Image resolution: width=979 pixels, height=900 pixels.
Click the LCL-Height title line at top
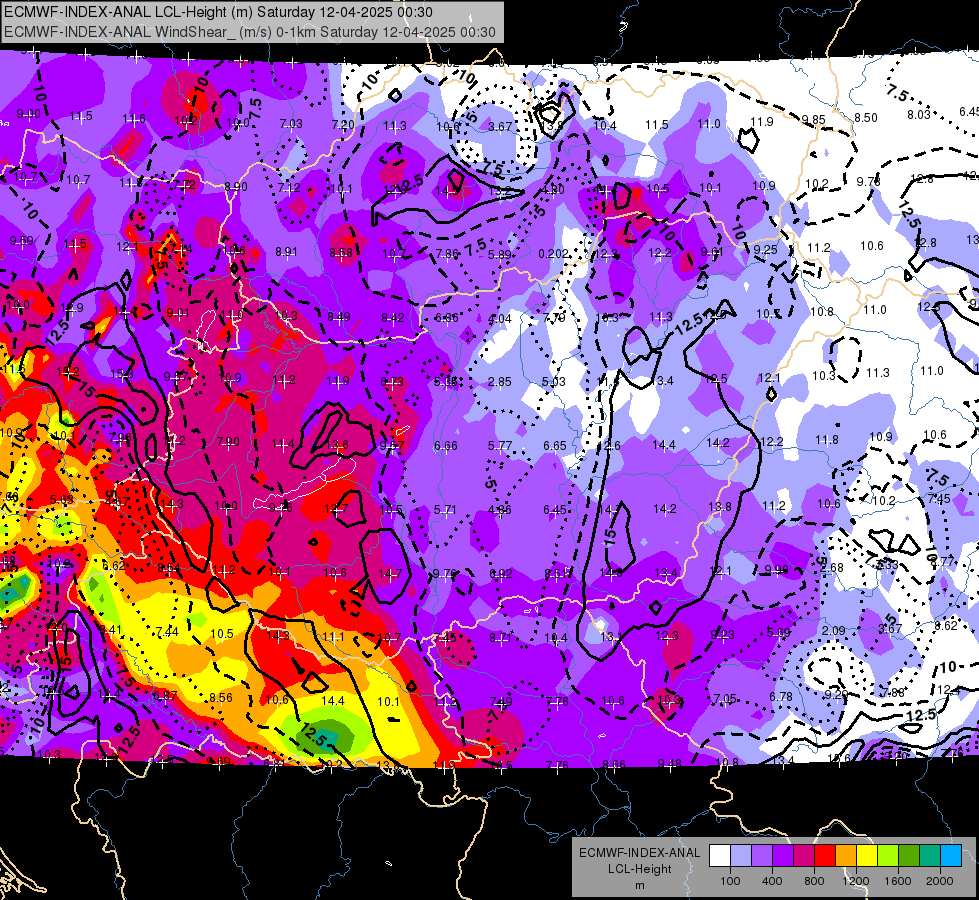click(x=219, y=12)
